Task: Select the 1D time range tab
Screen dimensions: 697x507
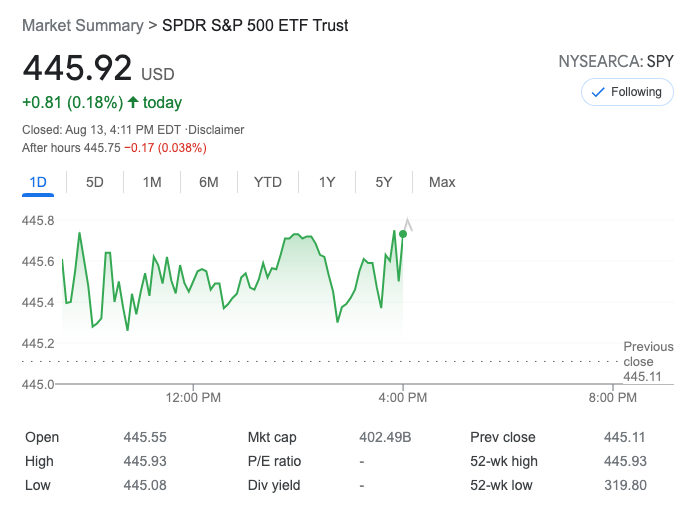Action: pos(38,182)
